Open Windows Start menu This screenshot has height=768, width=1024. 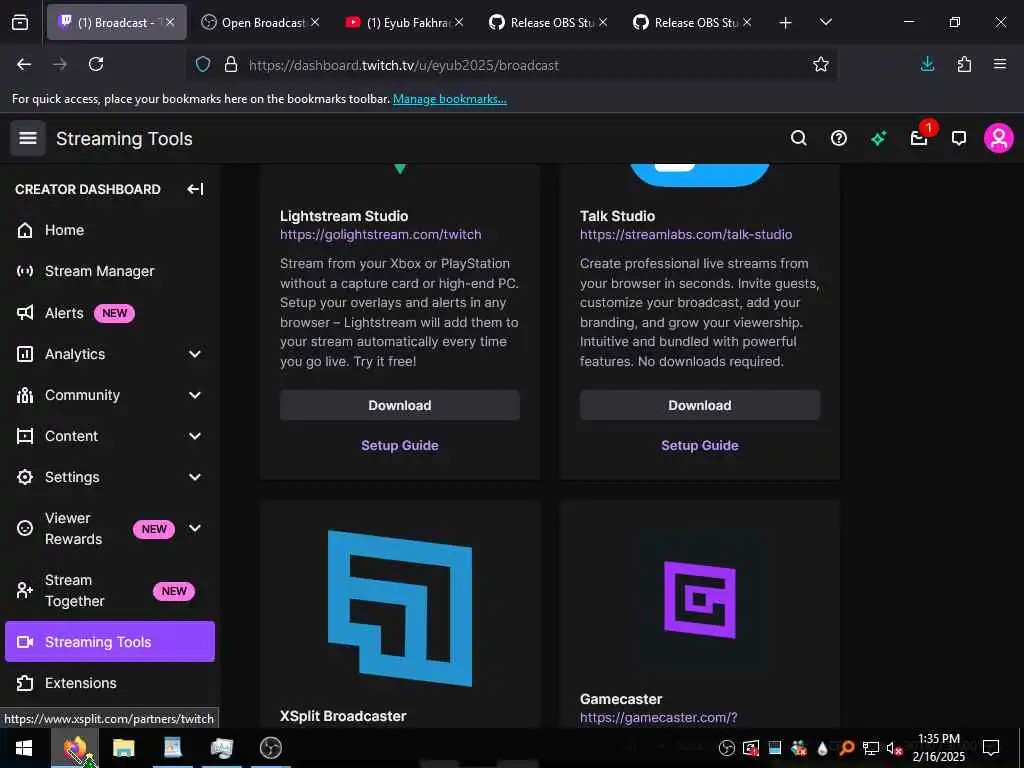coord(24,748)
